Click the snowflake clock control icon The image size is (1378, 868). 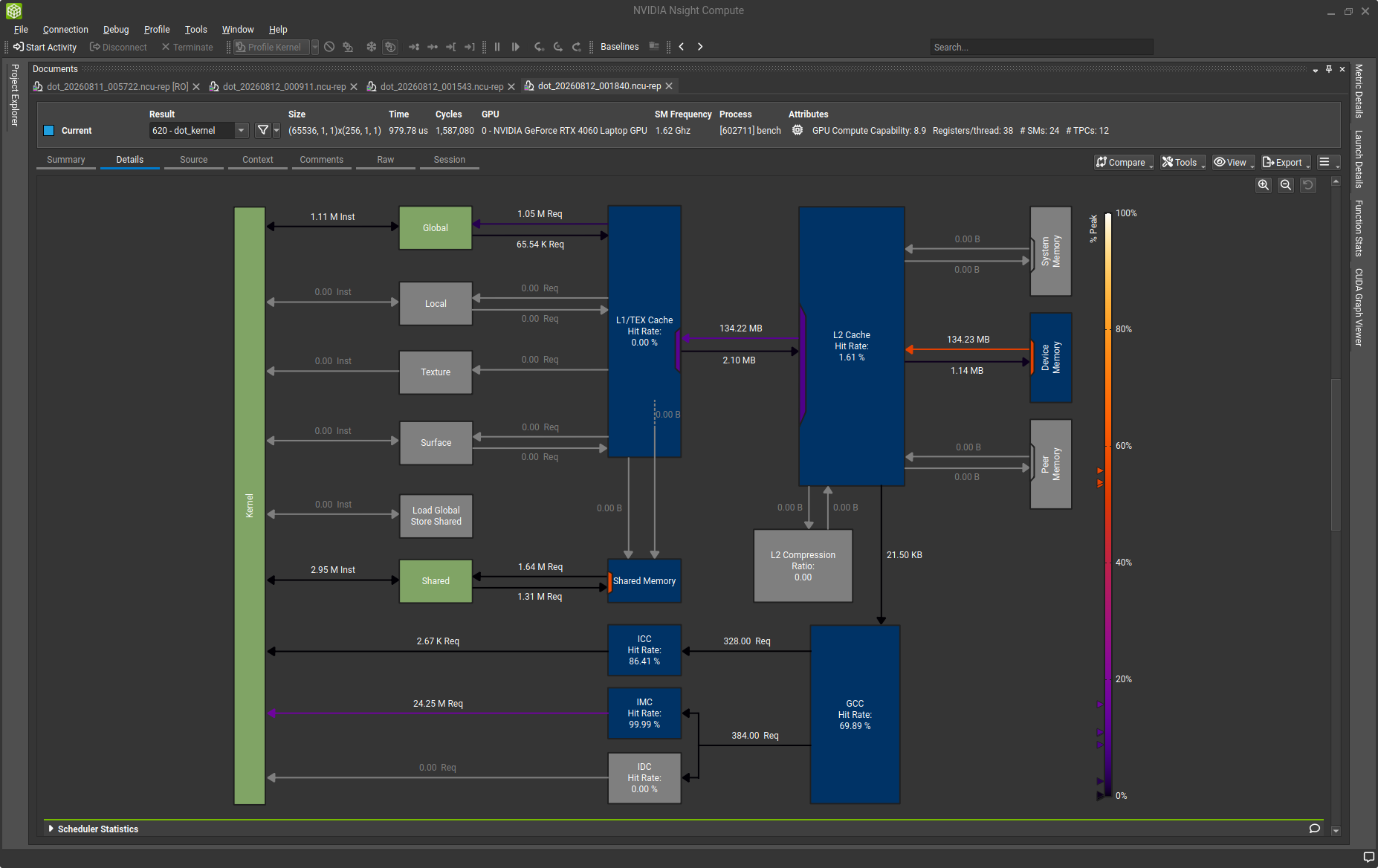click(371, 47)
